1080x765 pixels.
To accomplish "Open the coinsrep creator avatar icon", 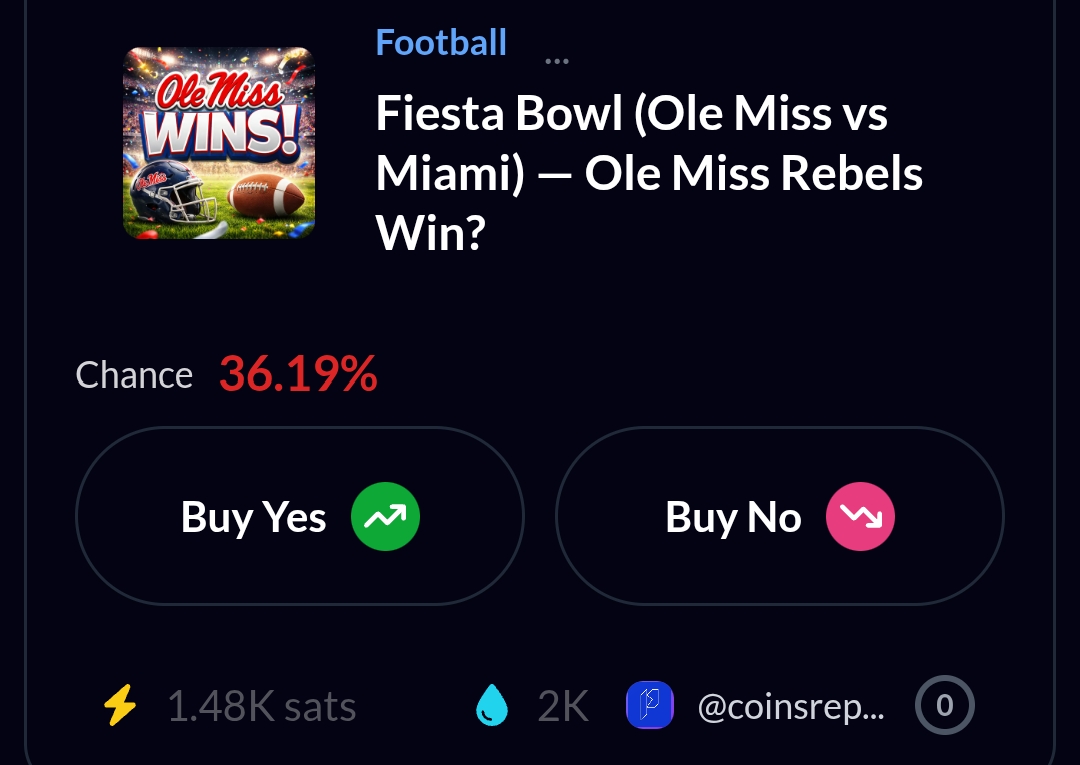I will point(650,707).
